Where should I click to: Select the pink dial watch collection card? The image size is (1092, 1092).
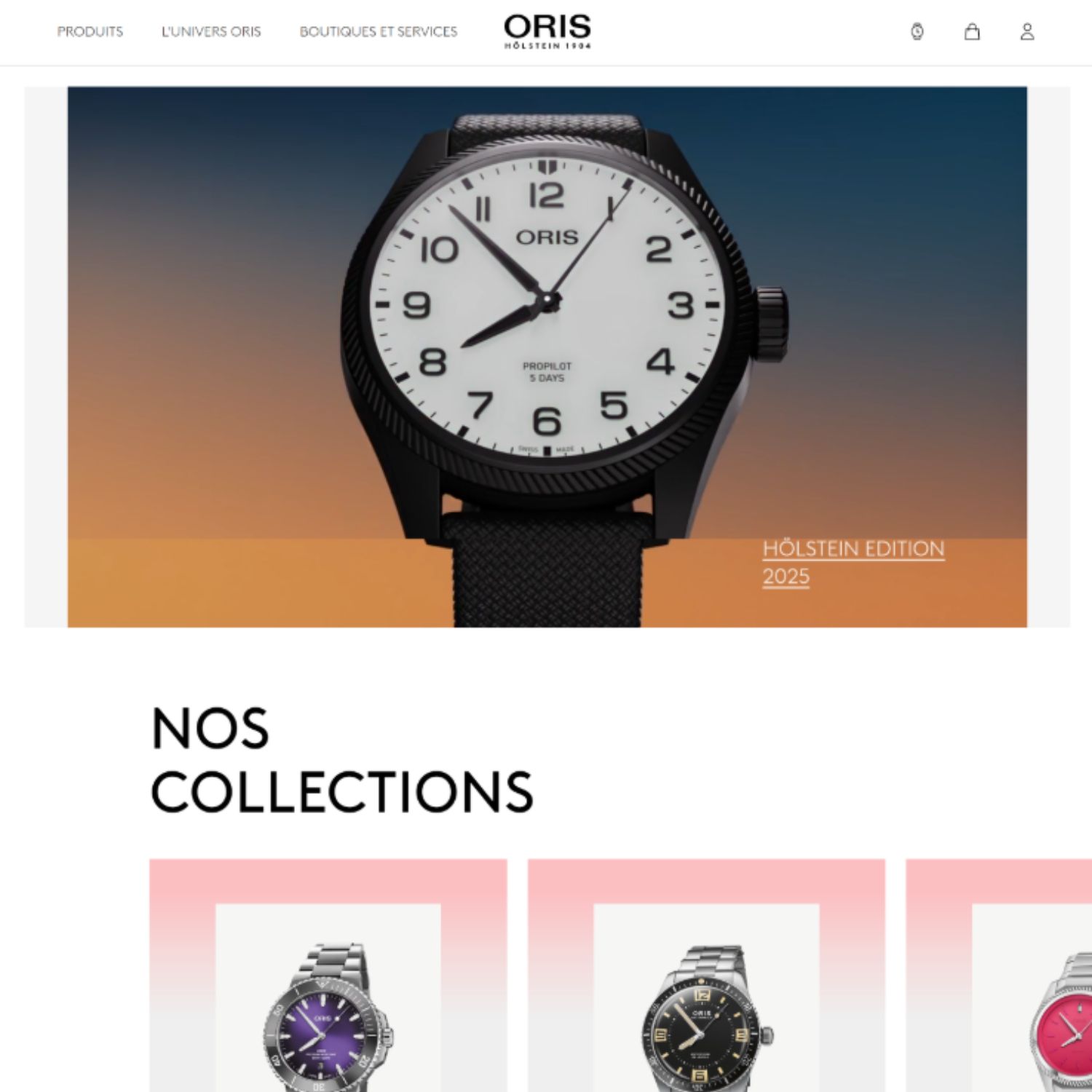pos(999,976)
